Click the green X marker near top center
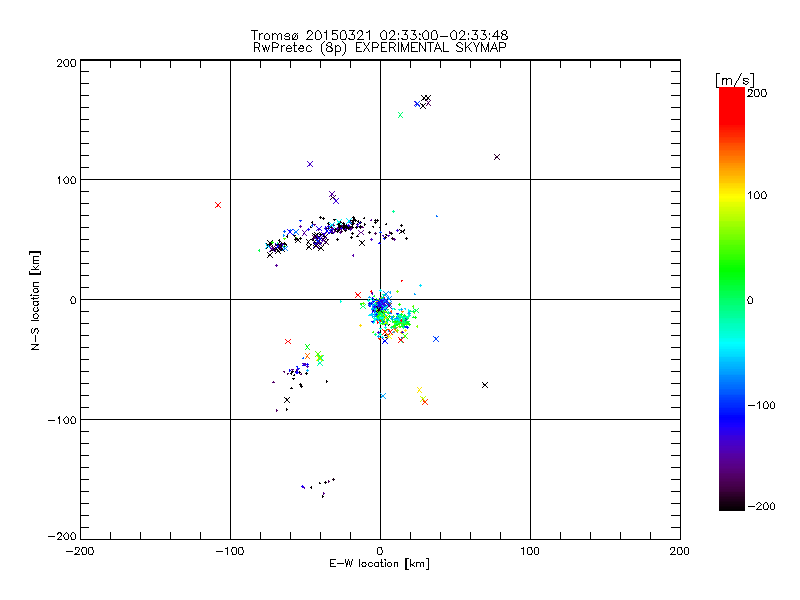This screenshot has width=800, height=600. click(401, 115)
